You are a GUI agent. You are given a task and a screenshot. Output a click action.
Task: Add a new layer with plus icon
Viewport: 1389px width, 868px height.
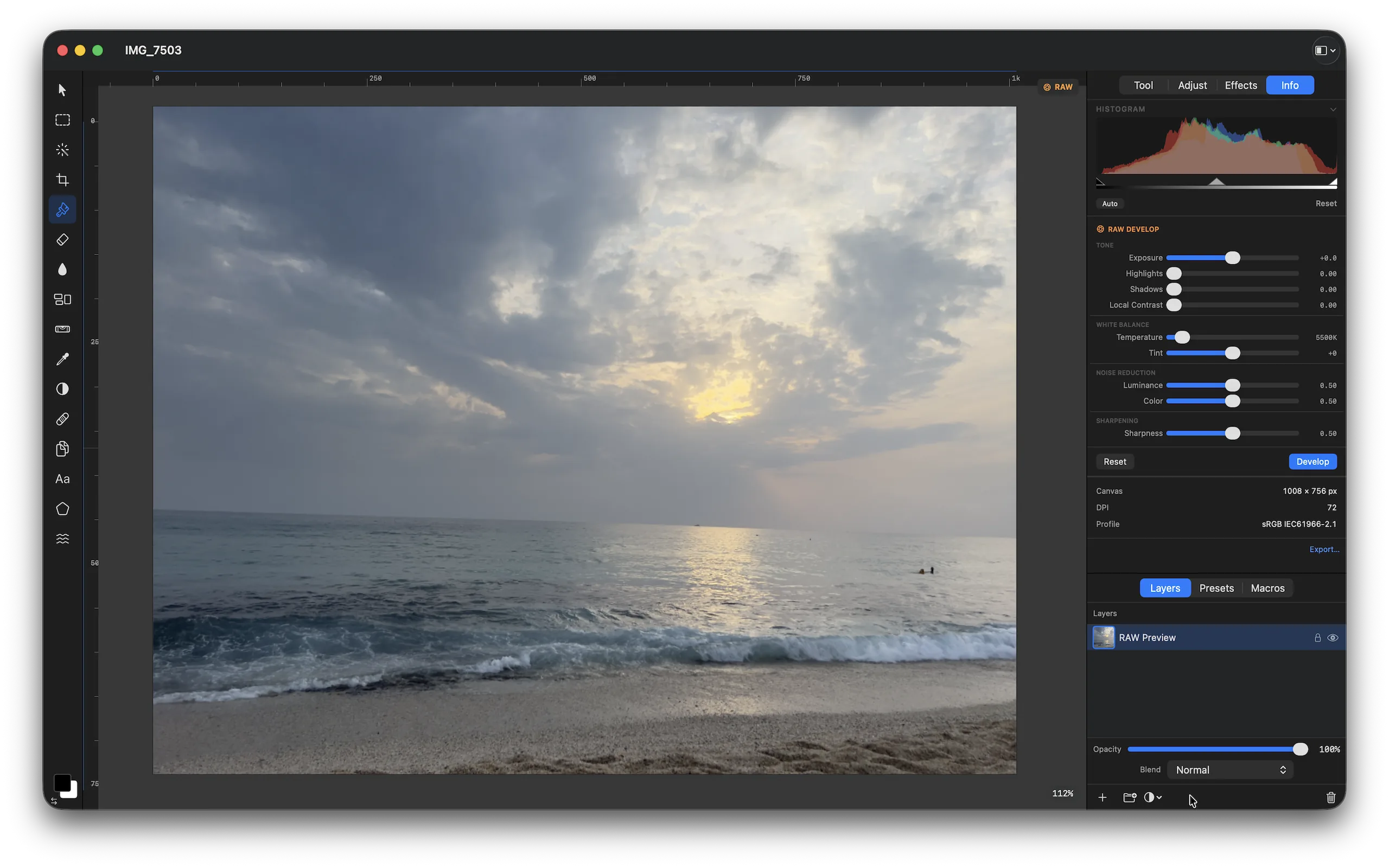1102,797
